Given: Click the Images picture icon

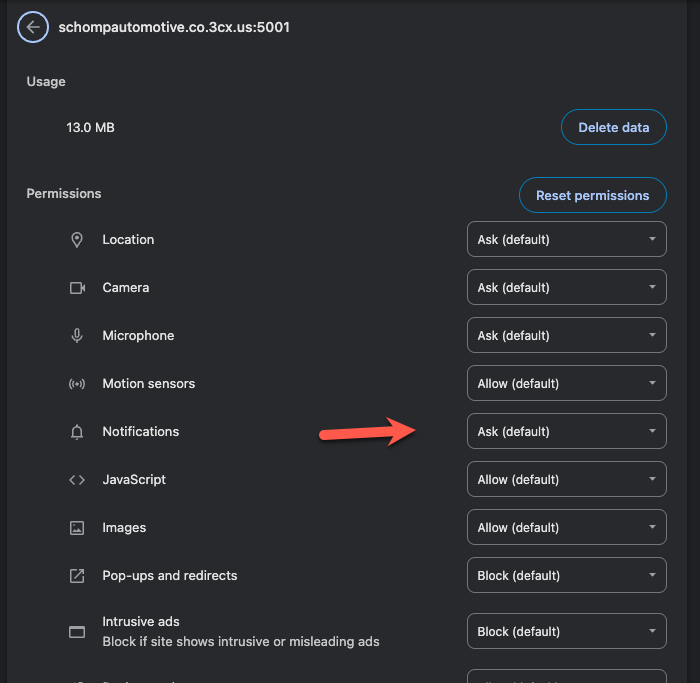Looking at the screenshot, I should (77, 528).
